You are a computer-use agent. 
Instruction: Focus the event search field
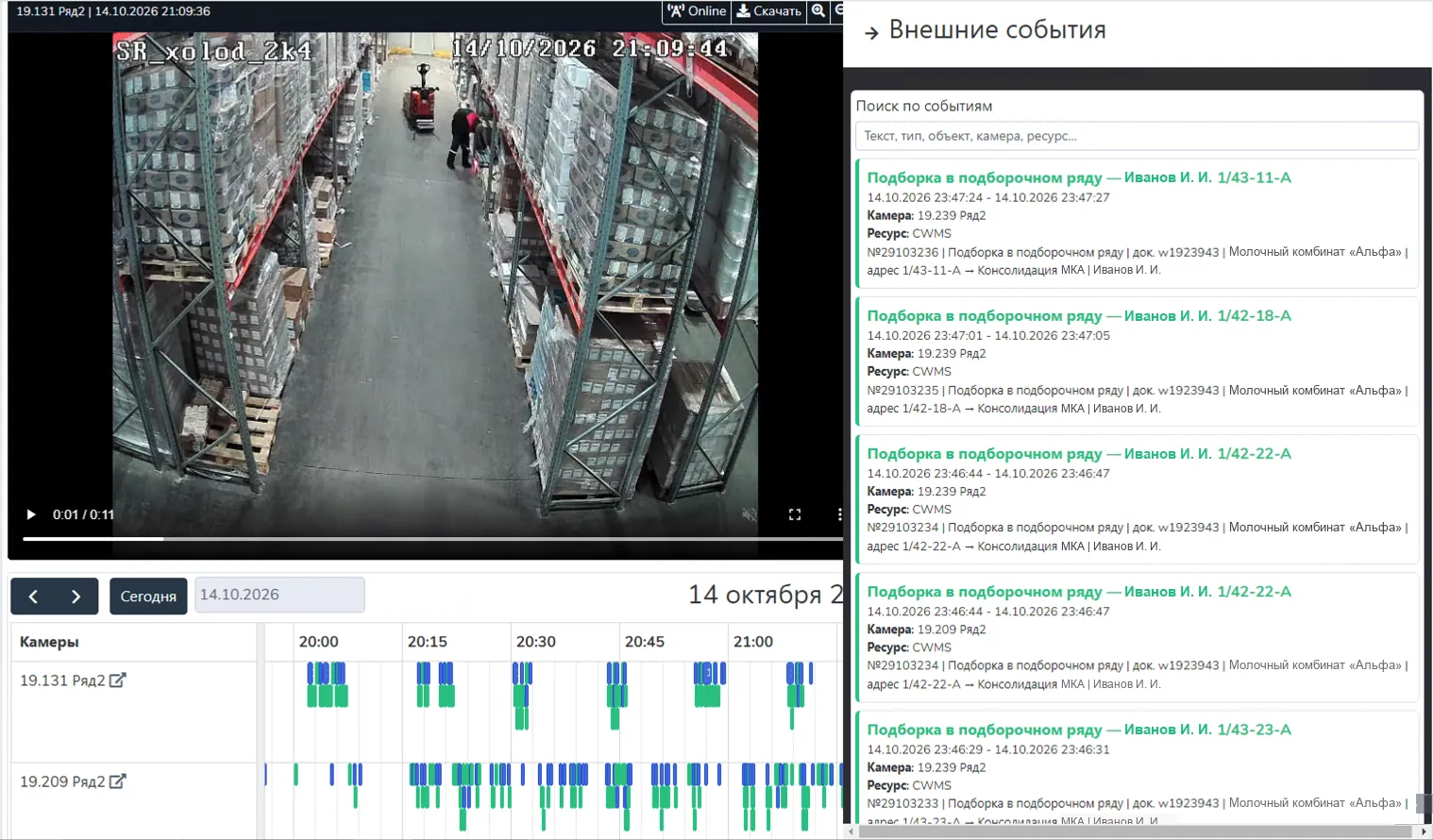pyautogui.click(x=1137, y=136)
